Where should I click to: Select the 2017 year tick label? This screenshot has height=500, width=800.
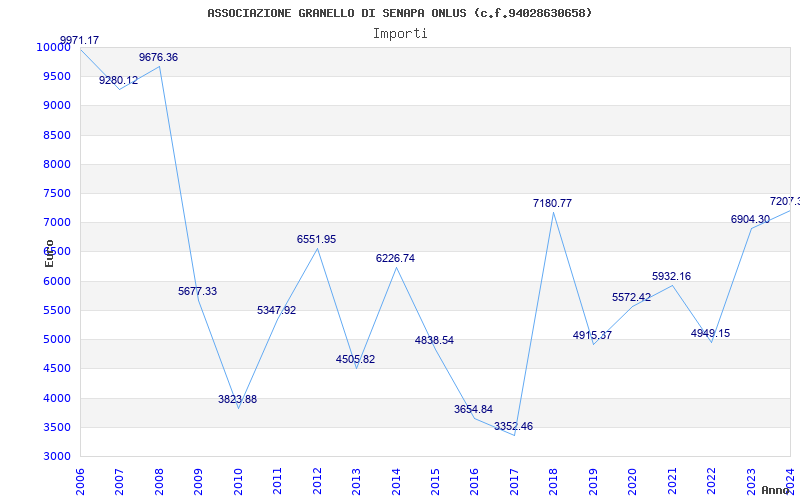[x=514, y=482]
